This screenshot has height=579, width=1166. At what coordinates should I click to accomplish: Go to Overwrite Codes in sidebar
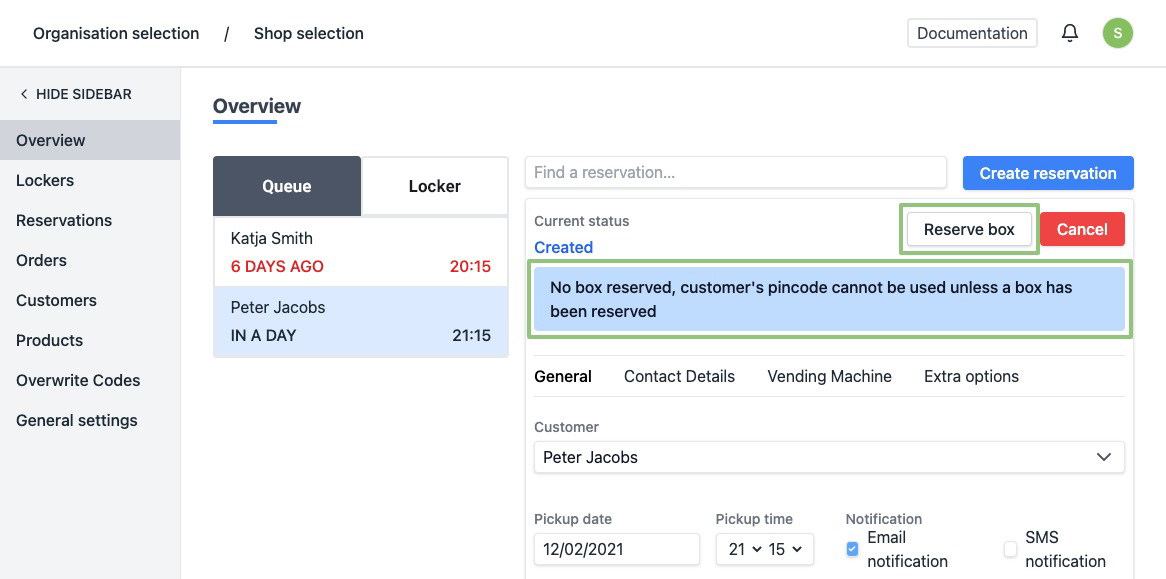pyautogui.click(x=78, y=380)
